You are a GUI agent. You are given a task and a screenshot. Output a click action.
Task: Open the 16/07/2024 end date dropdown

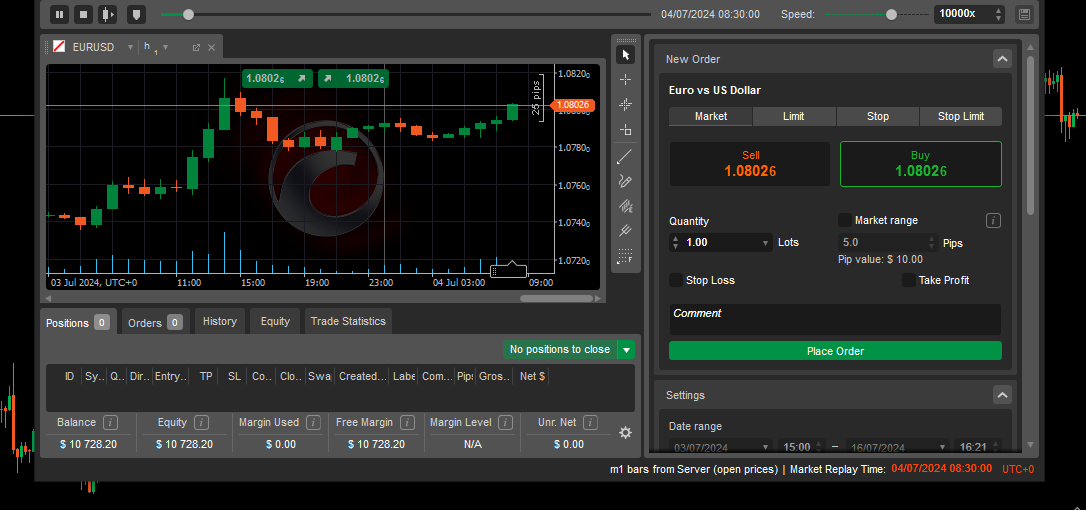coord(942,447)
